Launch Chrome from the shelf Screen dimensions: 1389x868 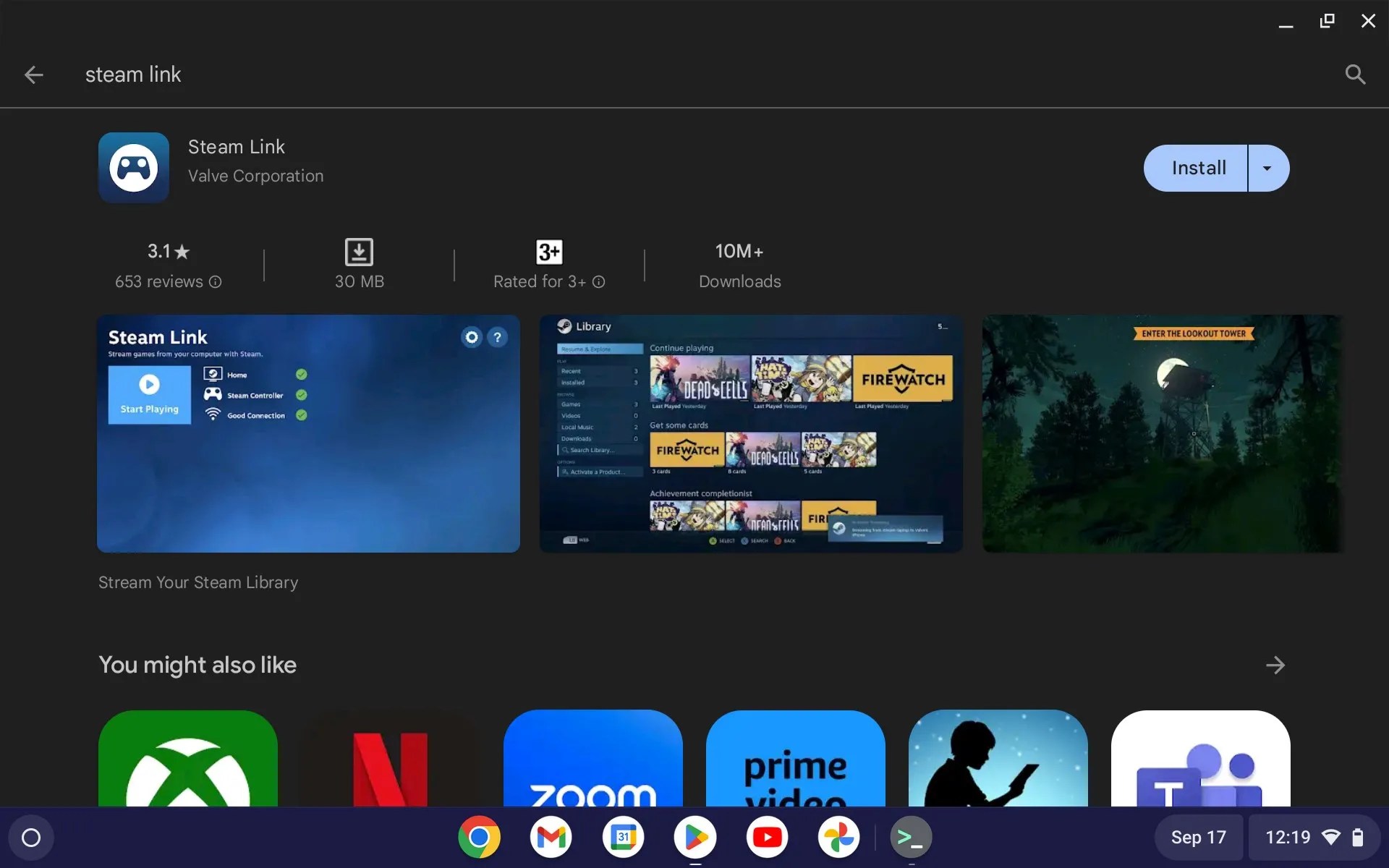pos(479,837)
